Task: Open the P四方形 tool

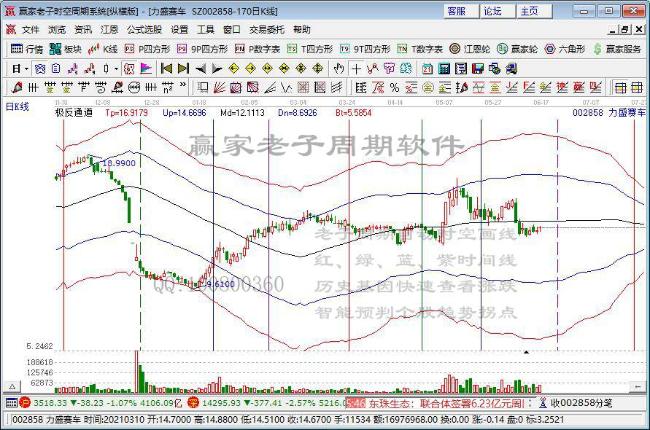Action: (x=147, y=49)
